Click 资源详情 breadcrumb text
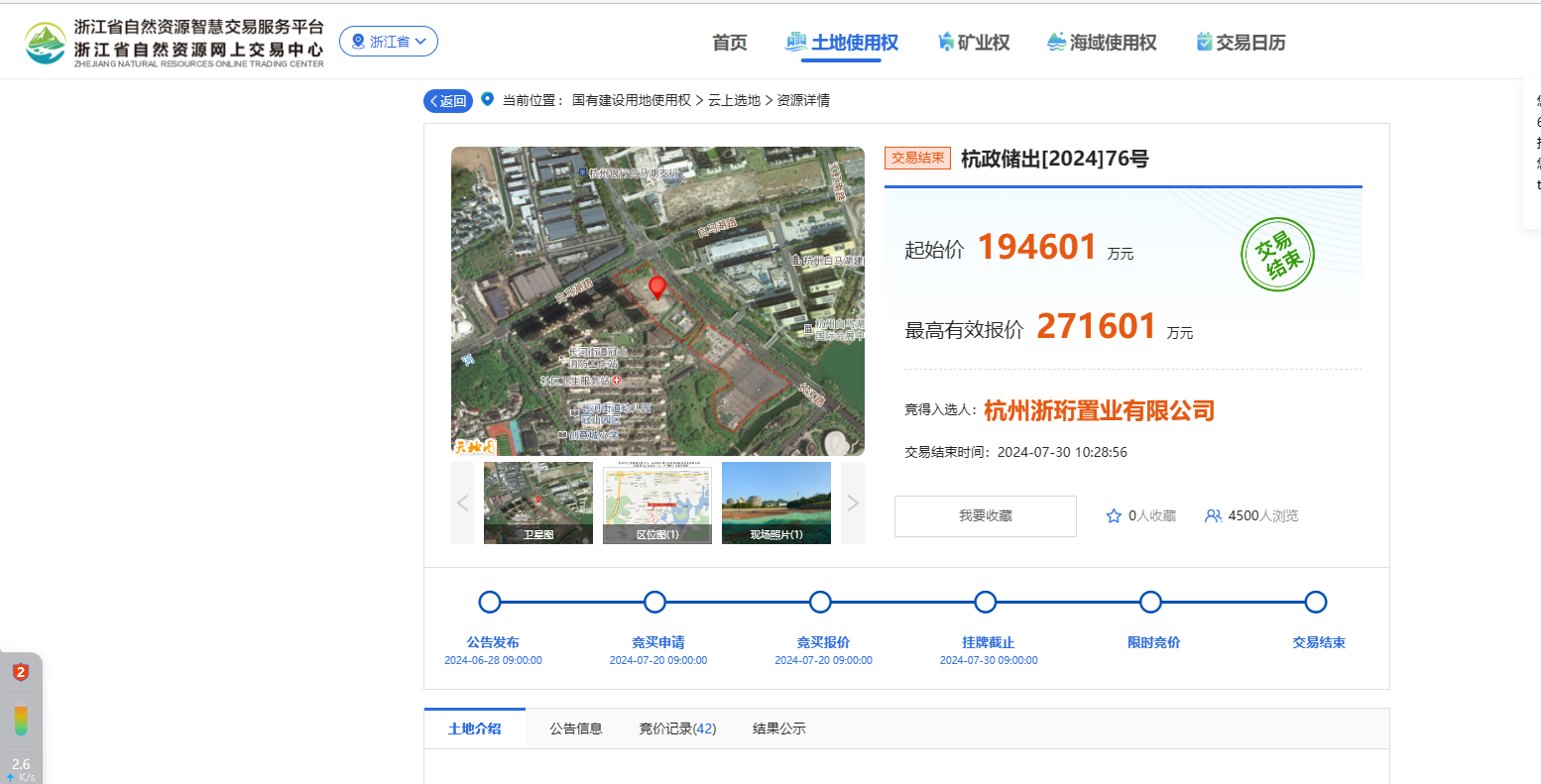The image size is (1541, 784). 803,100
